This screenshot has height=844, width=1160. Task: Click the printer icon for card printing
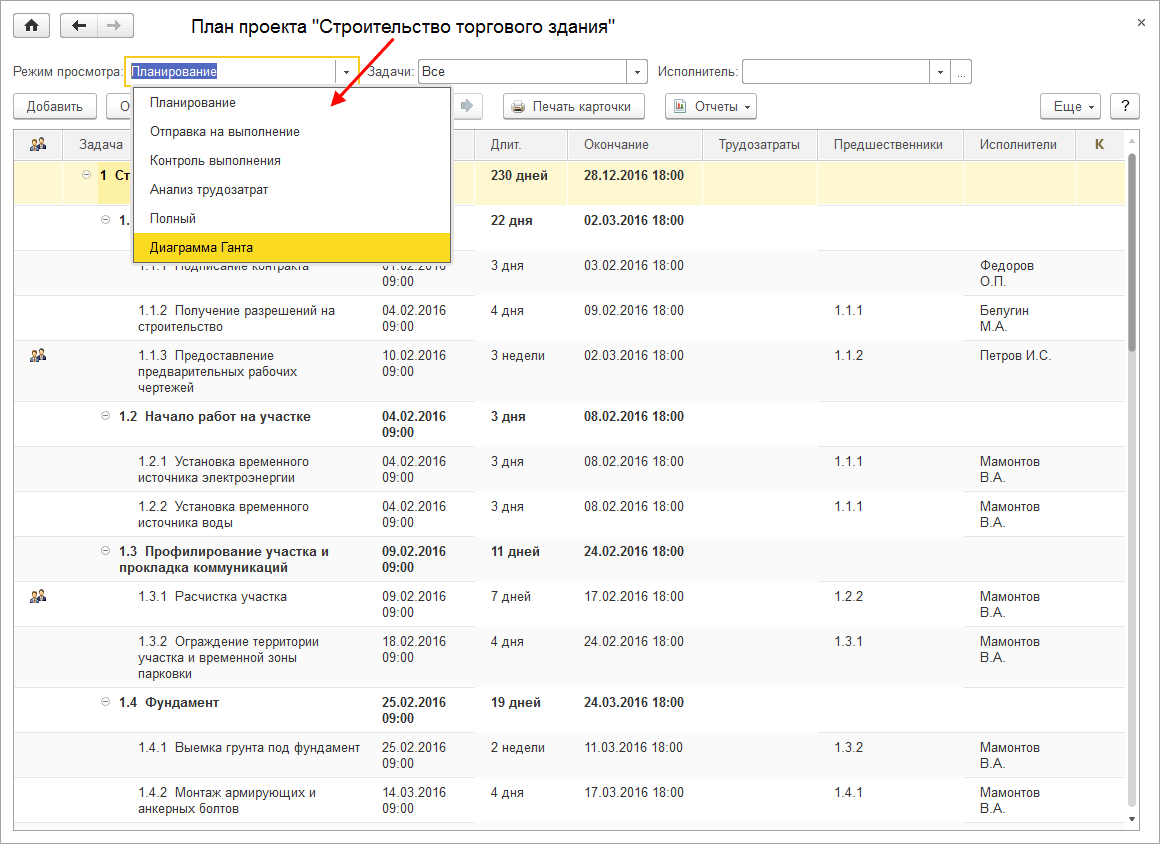pyautogui.click(x=519, y=107)
